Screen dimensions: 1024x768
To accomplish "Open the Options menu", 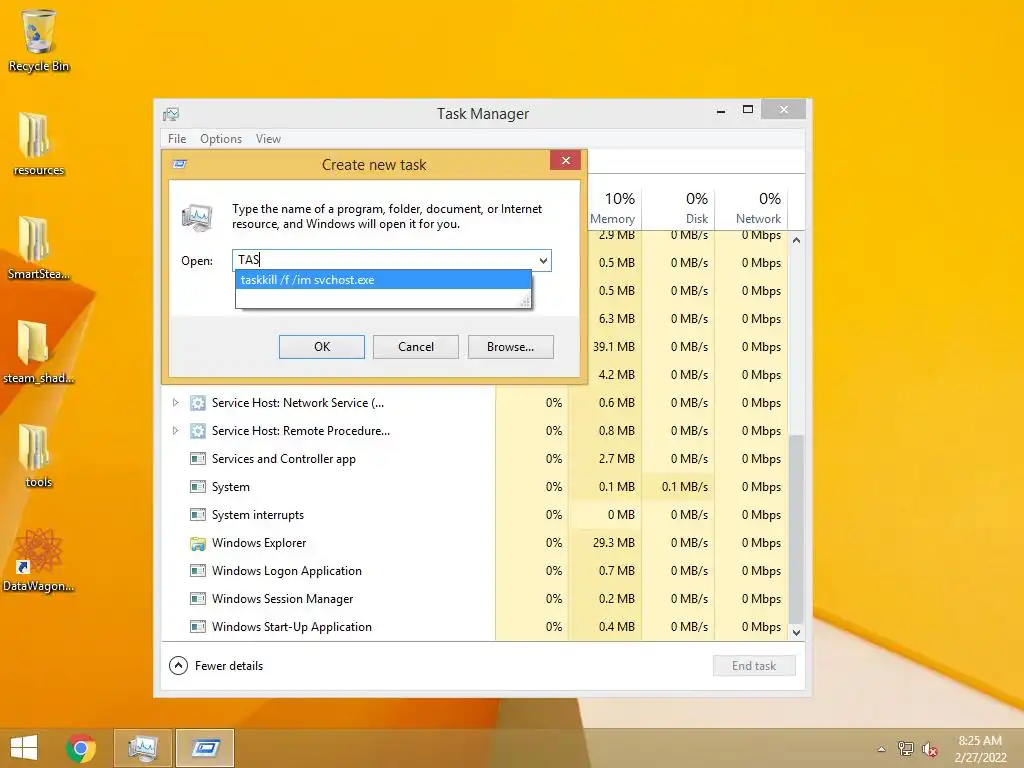I will tap(221, 139).
